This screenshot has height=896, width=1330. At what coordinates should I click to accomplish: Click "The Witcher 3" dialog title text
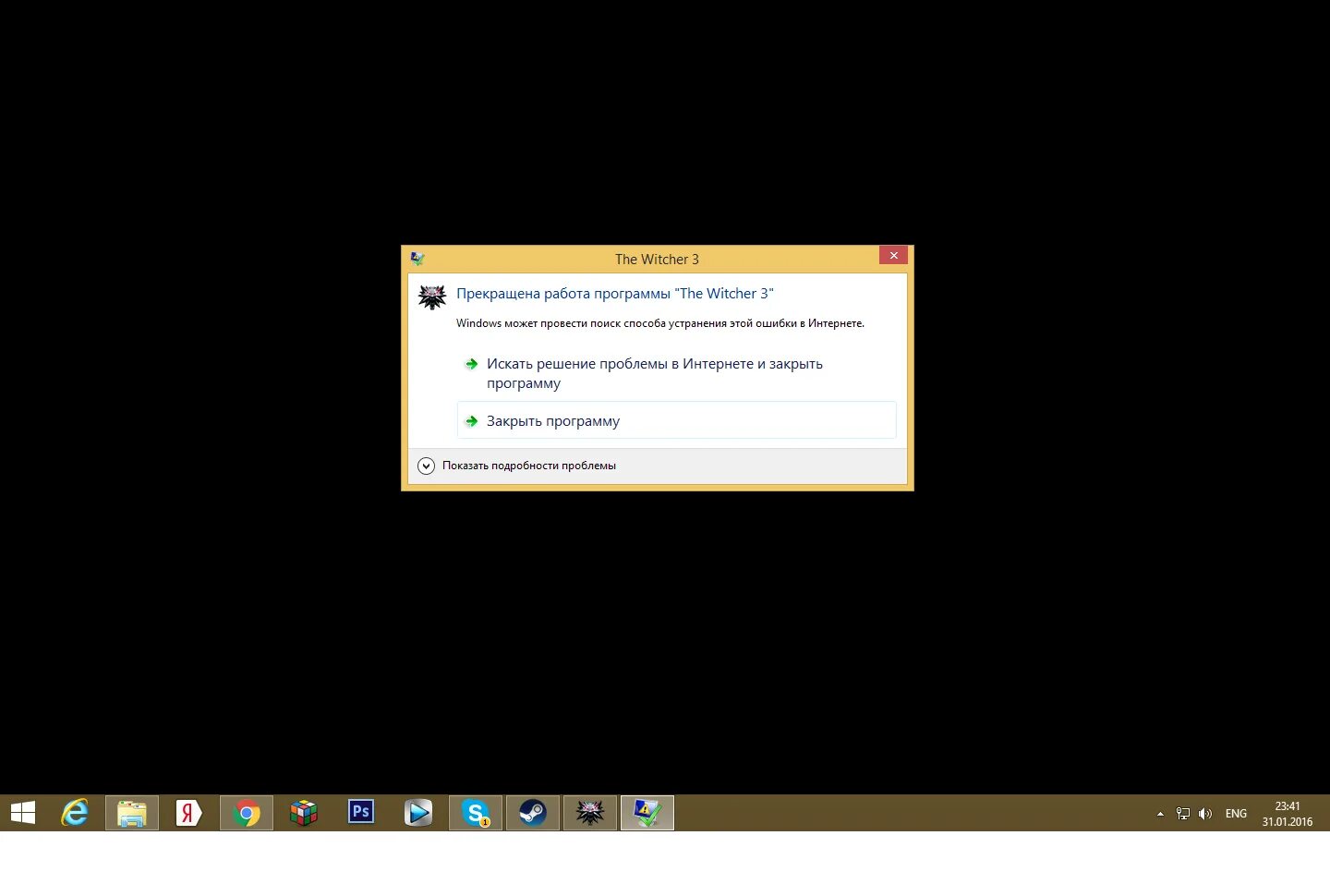[657, 260]
